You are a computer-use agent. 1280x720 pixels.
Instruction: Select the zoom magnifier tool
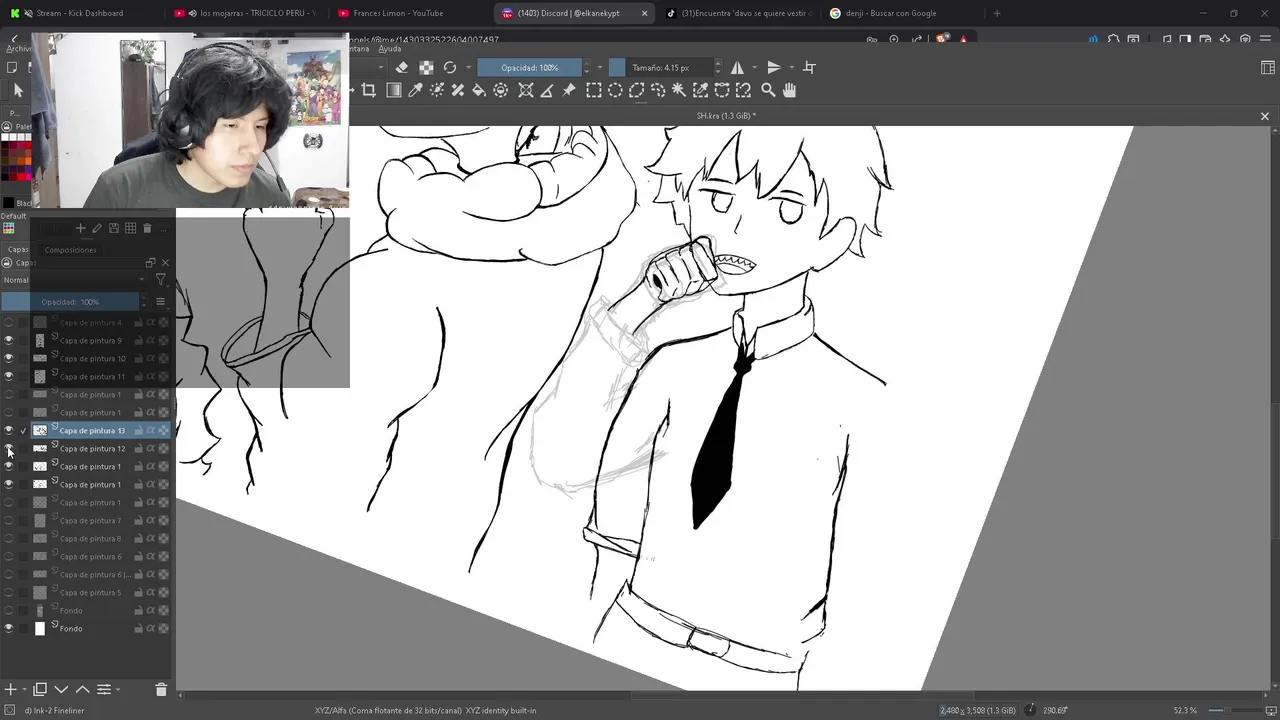click(x=768, y=90)
